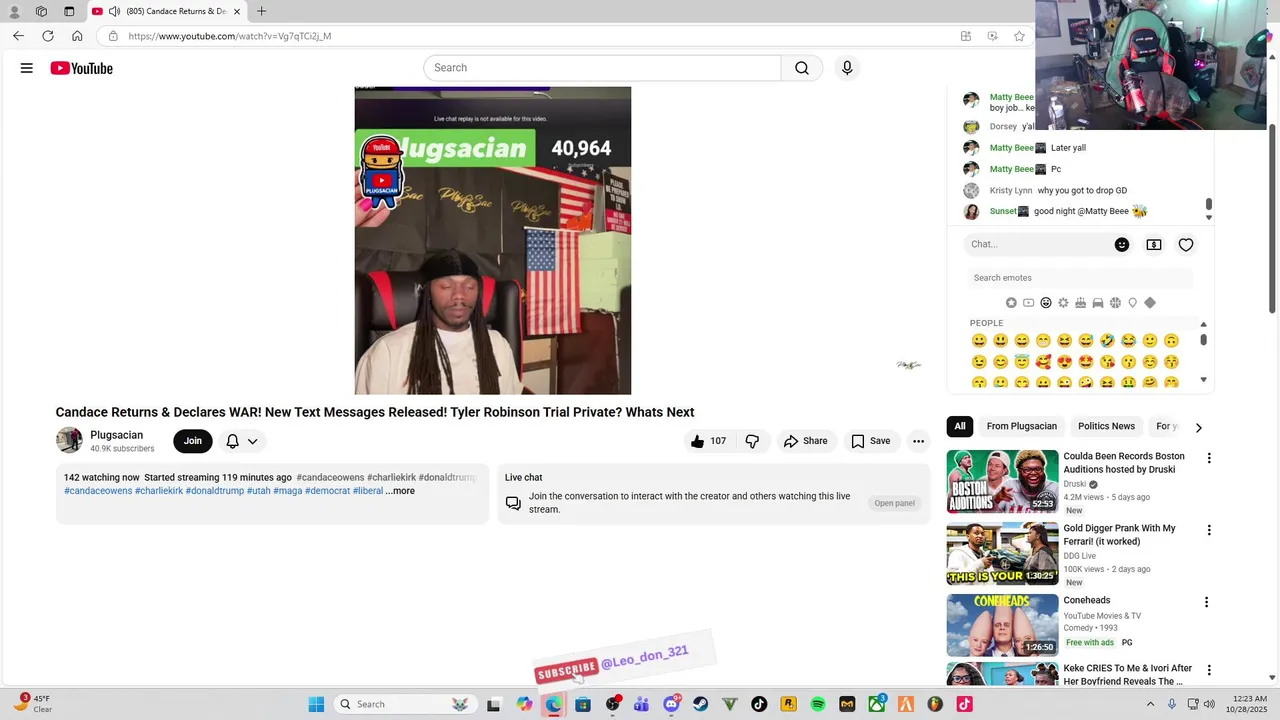Show hidden system tray icons chevron
This screenshot has height=720, width=1280.
tap(1150, 704)
